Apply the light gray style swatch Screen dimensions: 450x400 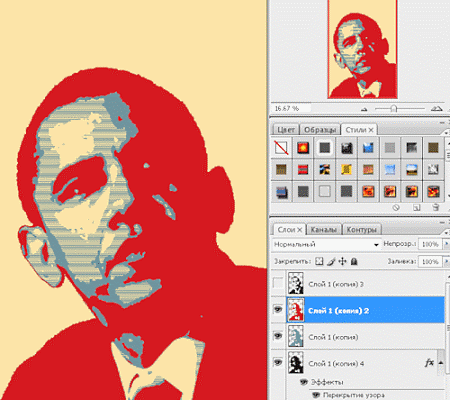pyautogui.click(x=390, y=147)
